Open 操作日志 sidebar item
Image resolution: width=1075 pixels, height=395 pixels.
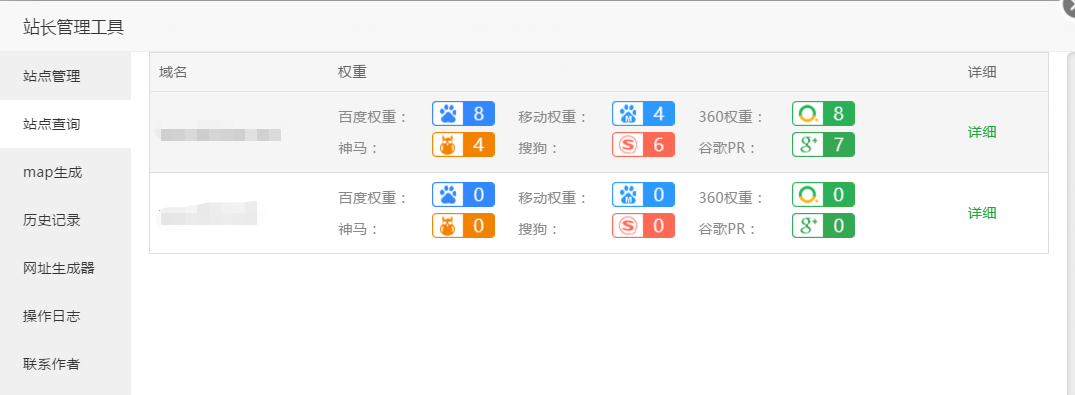point(65,316)
